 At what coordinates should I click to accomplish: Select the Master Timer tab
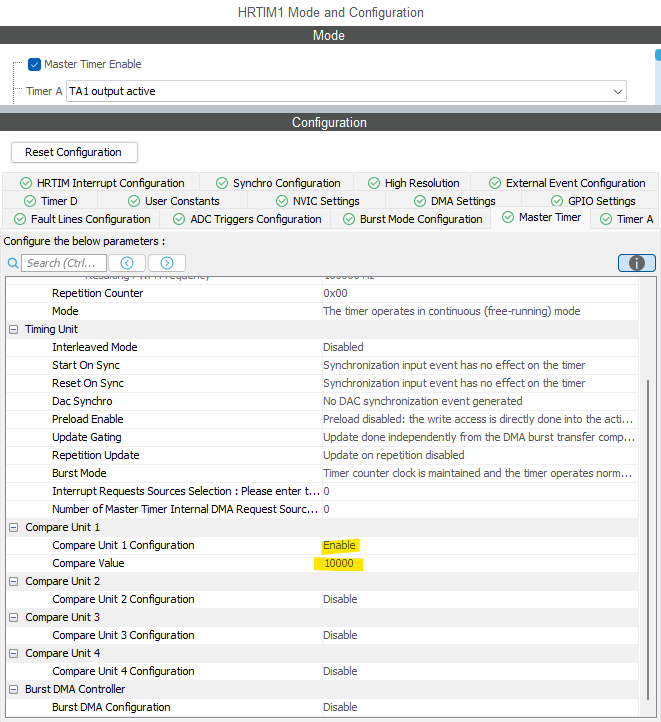click(x=541, y=217)
